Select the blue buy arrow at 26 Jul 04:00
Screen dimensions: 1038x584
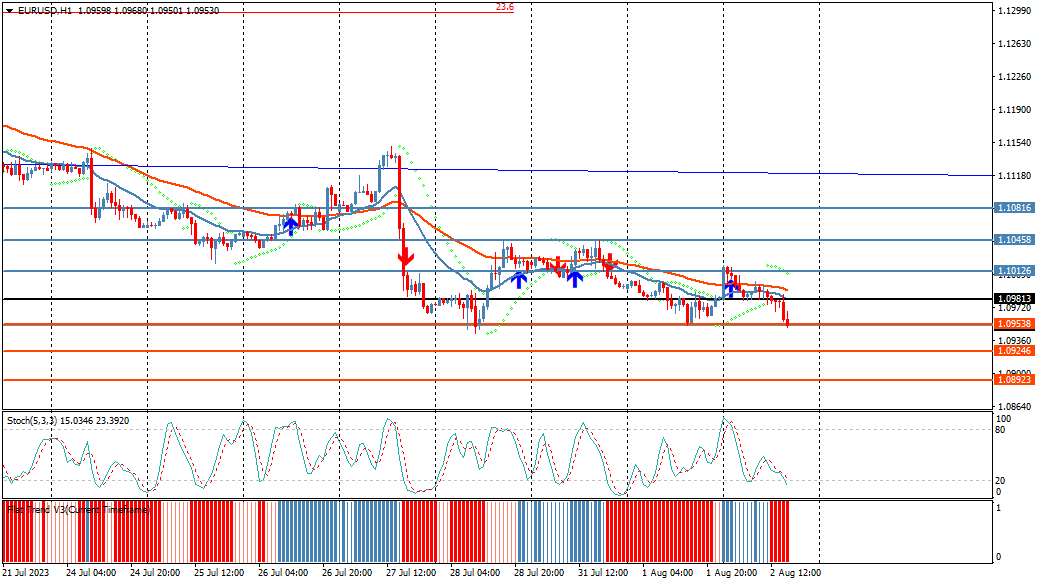pyautogui.click(x=291, y=225)
